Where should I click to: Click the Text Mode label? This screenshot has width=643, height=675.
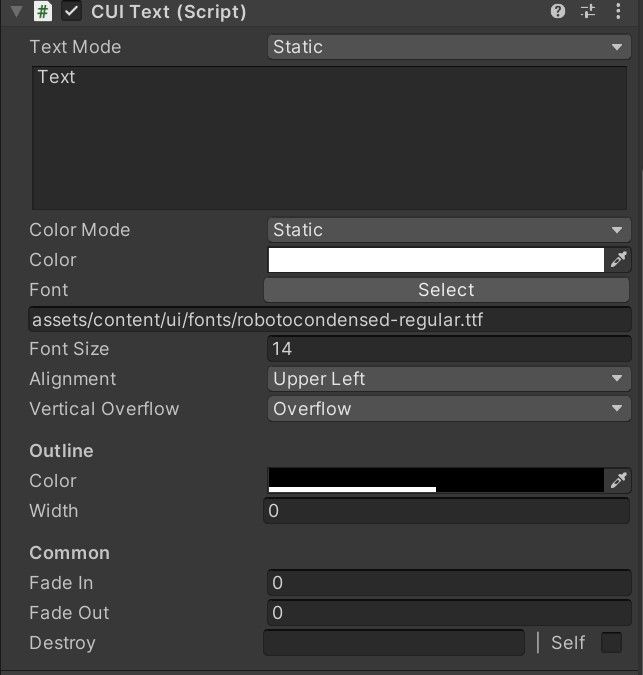point(75,47)
